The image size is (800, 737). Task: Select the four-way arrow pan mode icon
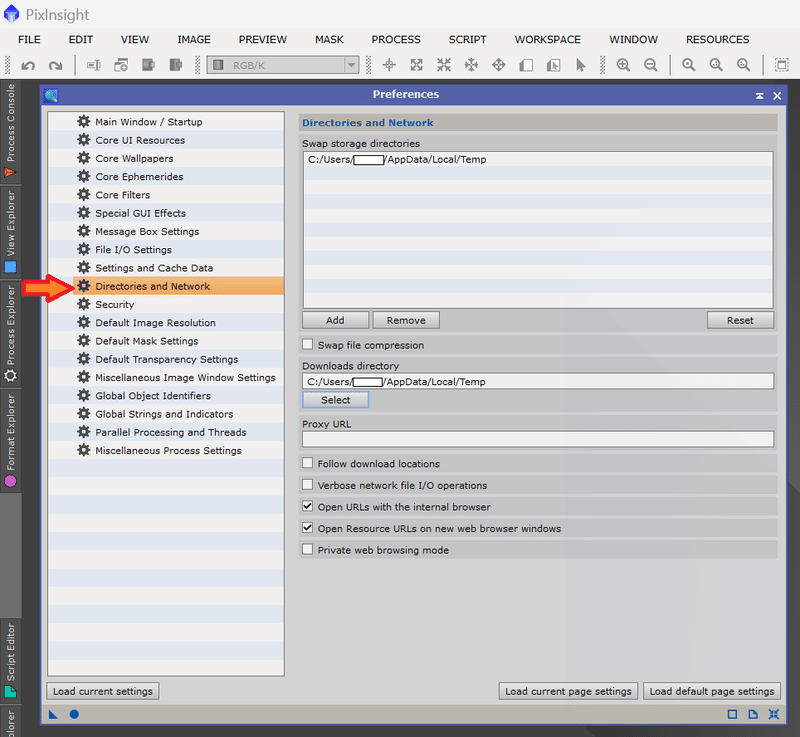click(498, 65)
